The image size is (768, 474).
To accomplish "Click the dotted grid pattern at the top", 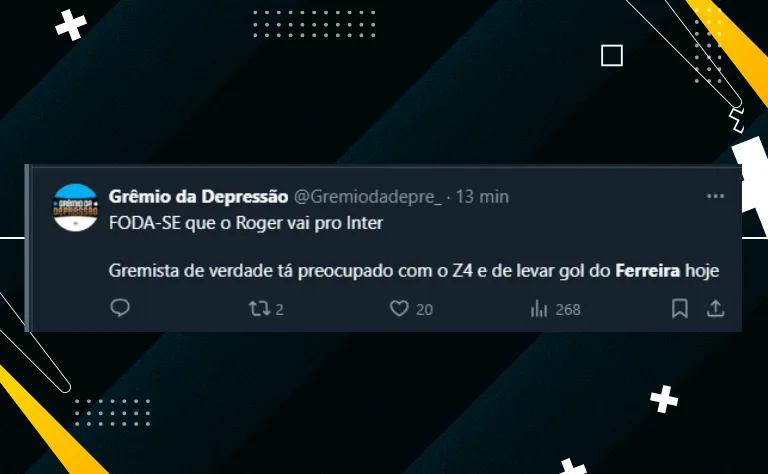I will coord(314,24).
